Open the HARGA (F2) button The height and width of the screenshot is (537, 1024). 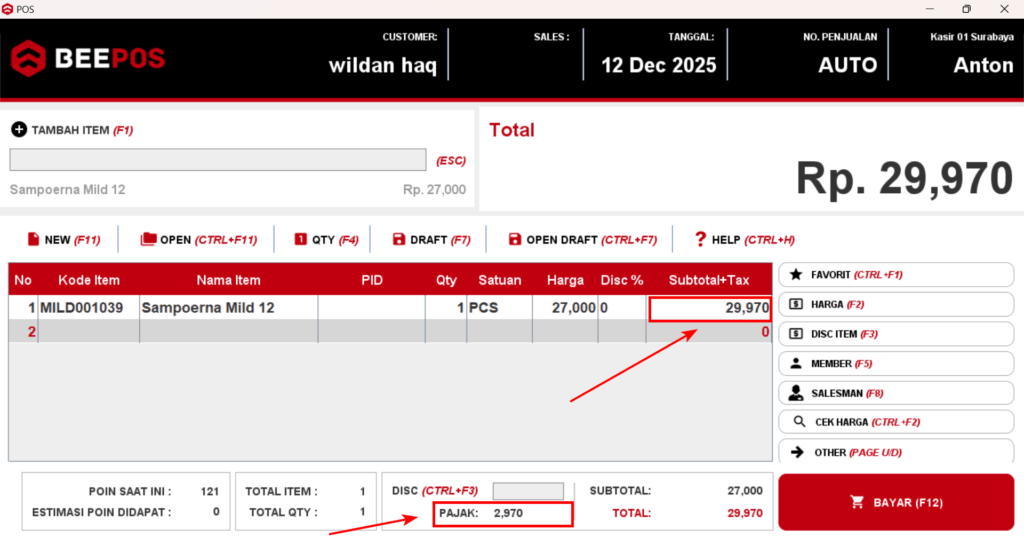tap(896, 304)
